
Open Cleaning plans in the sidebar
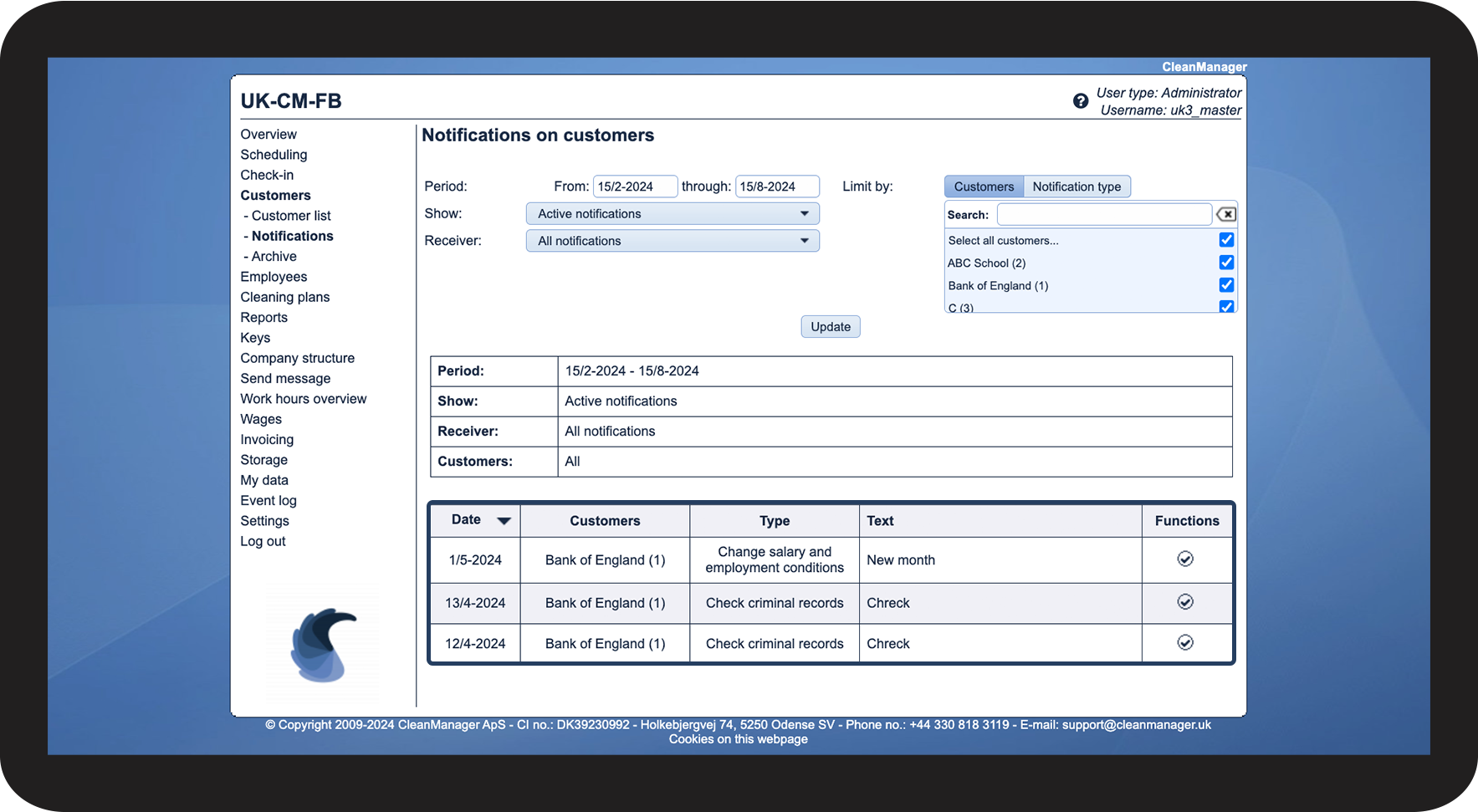(285, 297)
